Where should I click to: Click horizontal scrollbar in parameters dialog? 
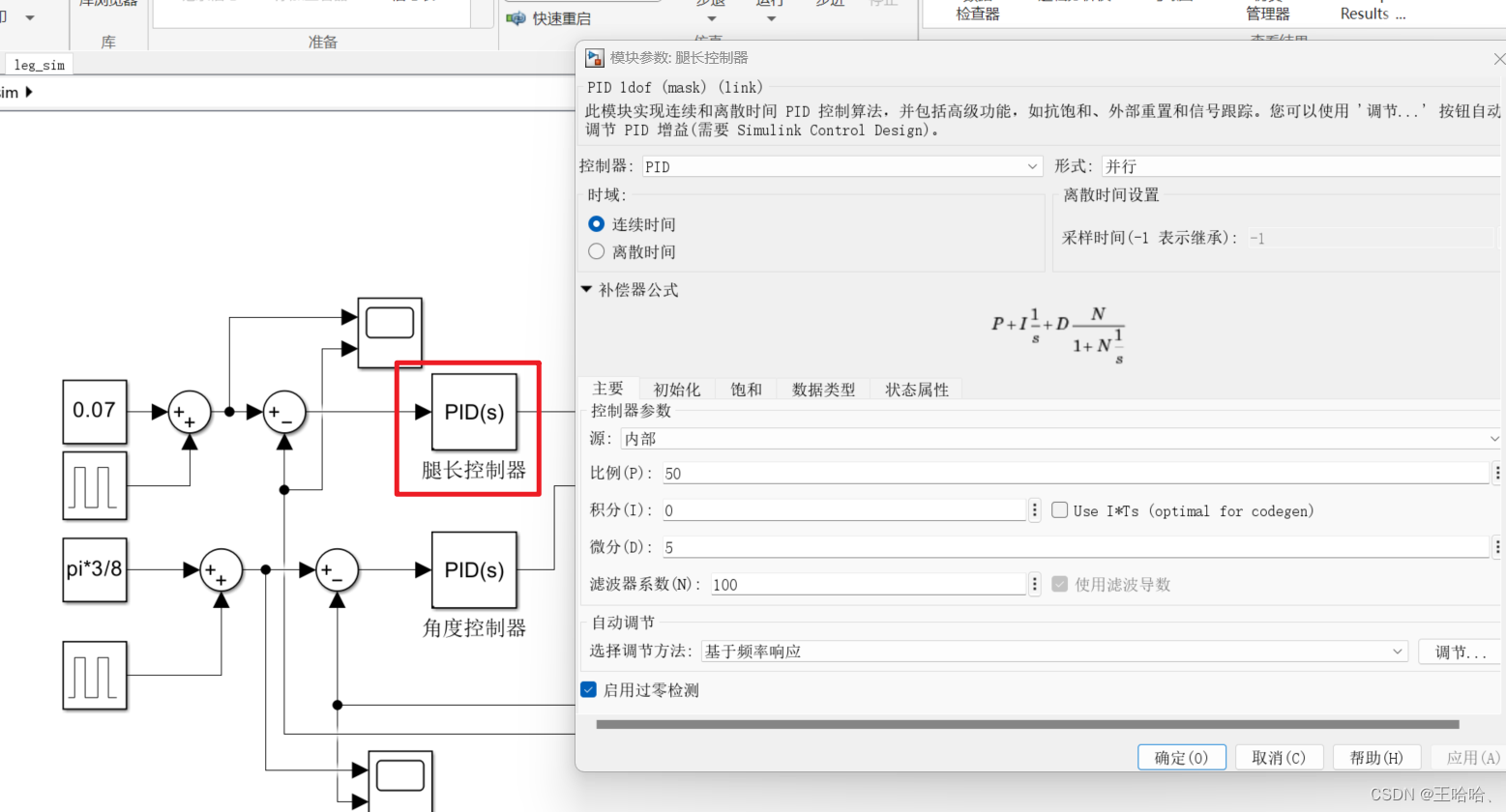[1027, 724]
